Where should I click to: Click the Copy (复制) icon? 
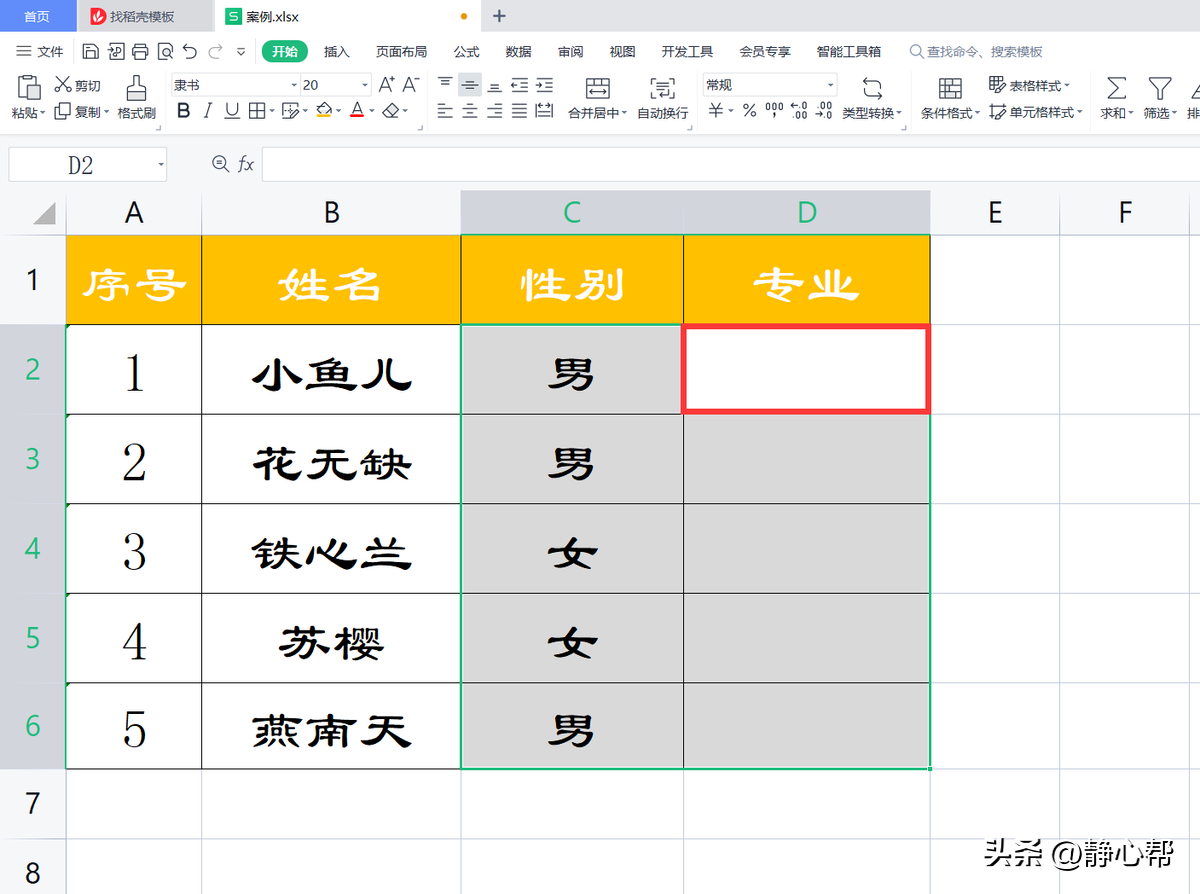[x=63, y=112]
